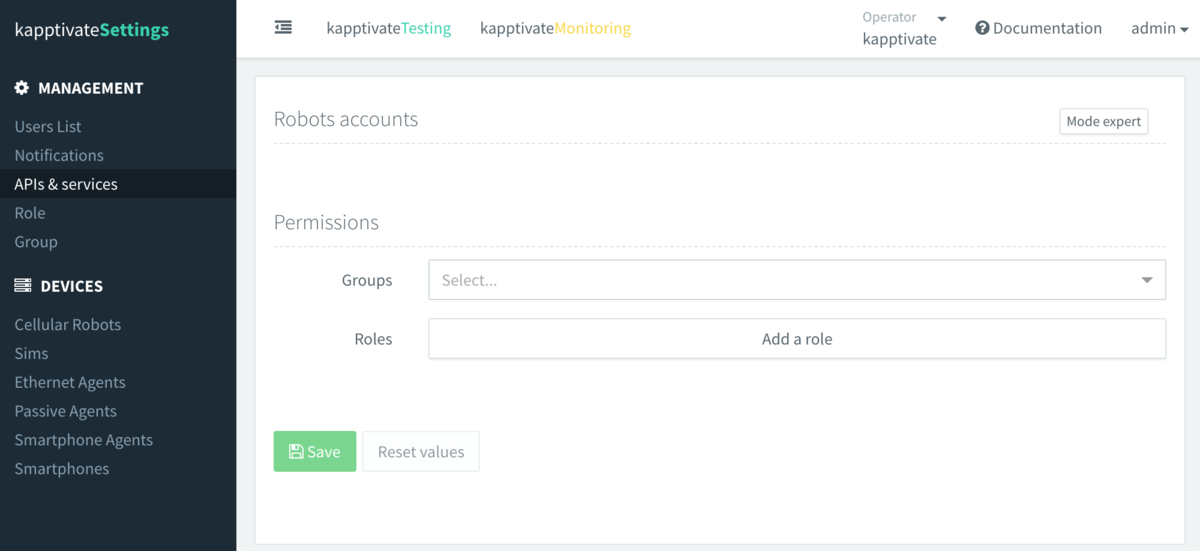Click the Documentation question mark icon
Screen dimensions: 1200x551
(x=982, y=28)
